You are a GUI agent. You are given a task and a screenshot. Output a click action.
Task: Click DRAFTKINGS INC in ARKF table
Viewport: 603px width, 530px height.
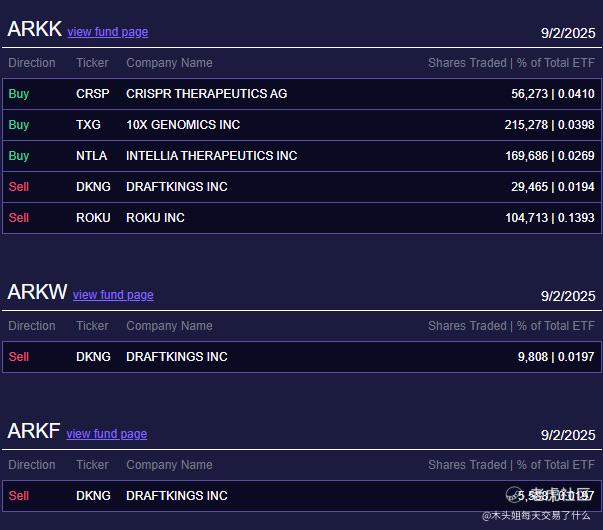[x=177, y=495]
